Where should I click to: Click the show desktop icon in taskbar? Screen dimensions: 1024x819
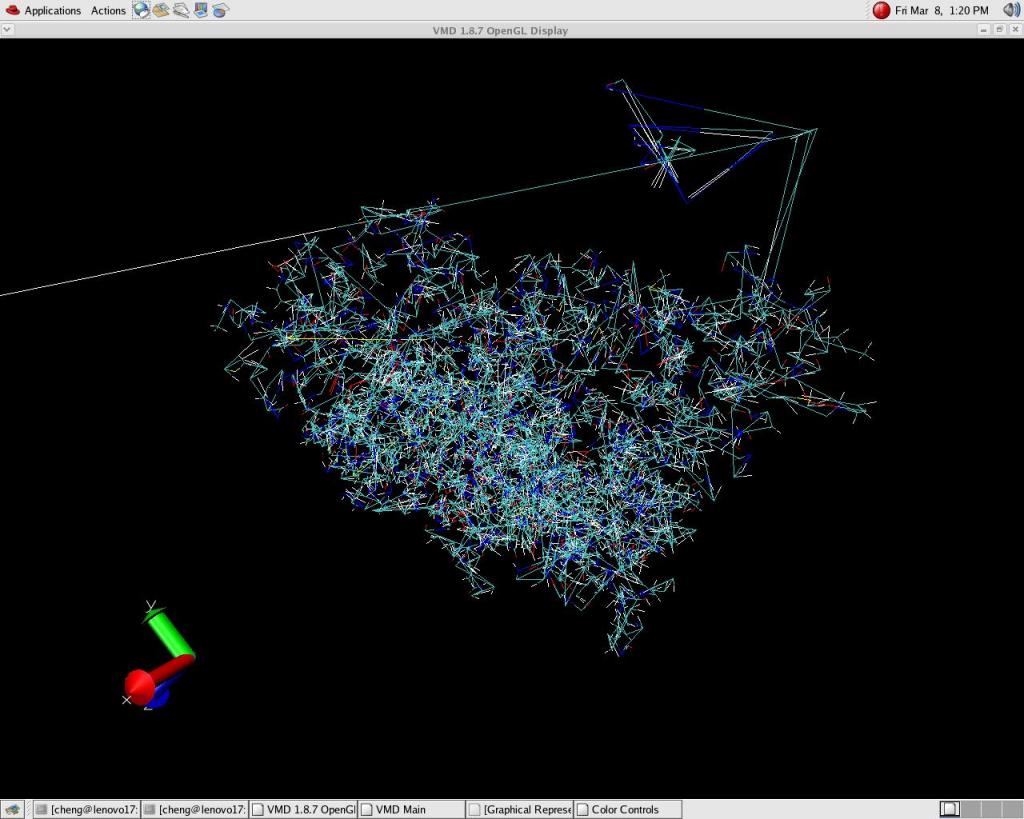[12, 810]
